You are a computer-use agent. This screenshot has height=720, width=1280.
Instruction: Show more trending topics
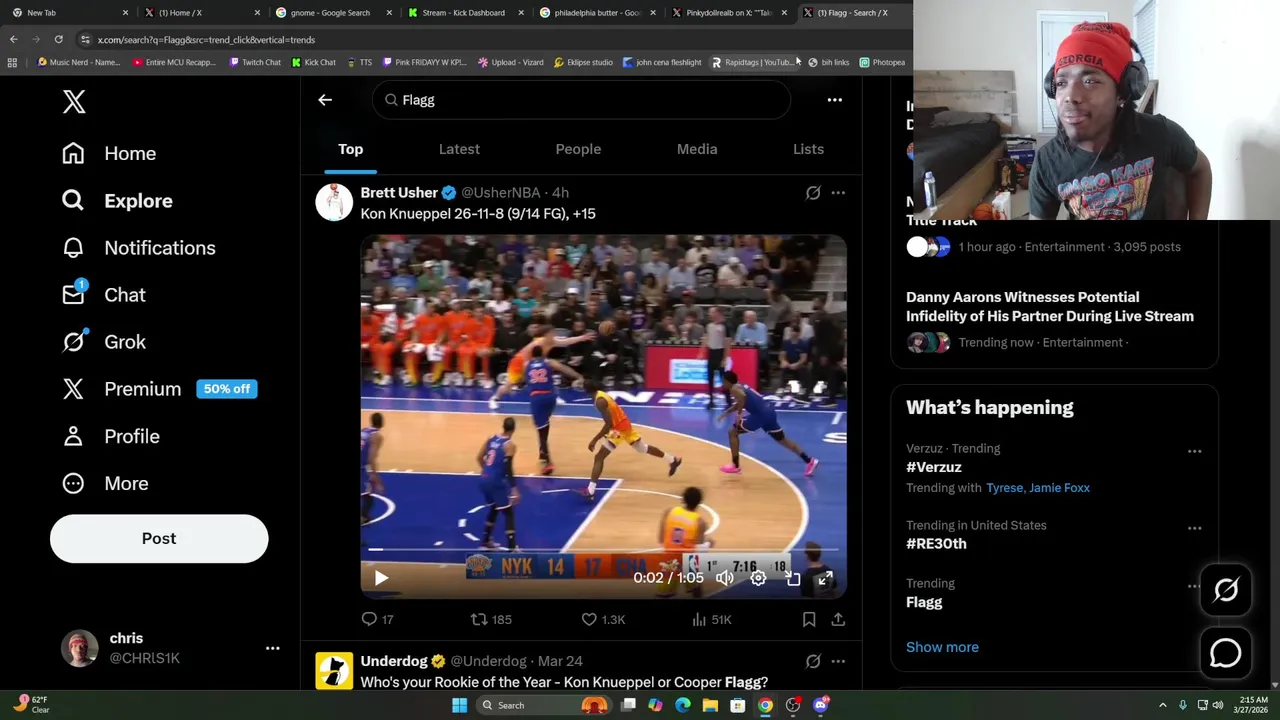pos(942,647)
